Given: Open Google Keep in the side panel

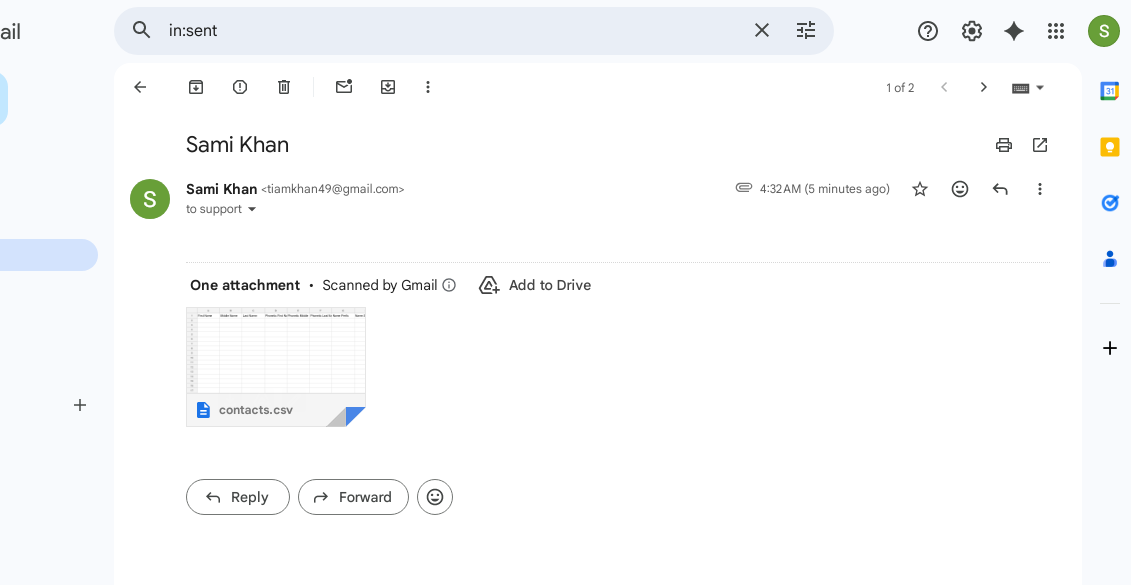Looking at the screenshot, I should (x=1109, y=147).
